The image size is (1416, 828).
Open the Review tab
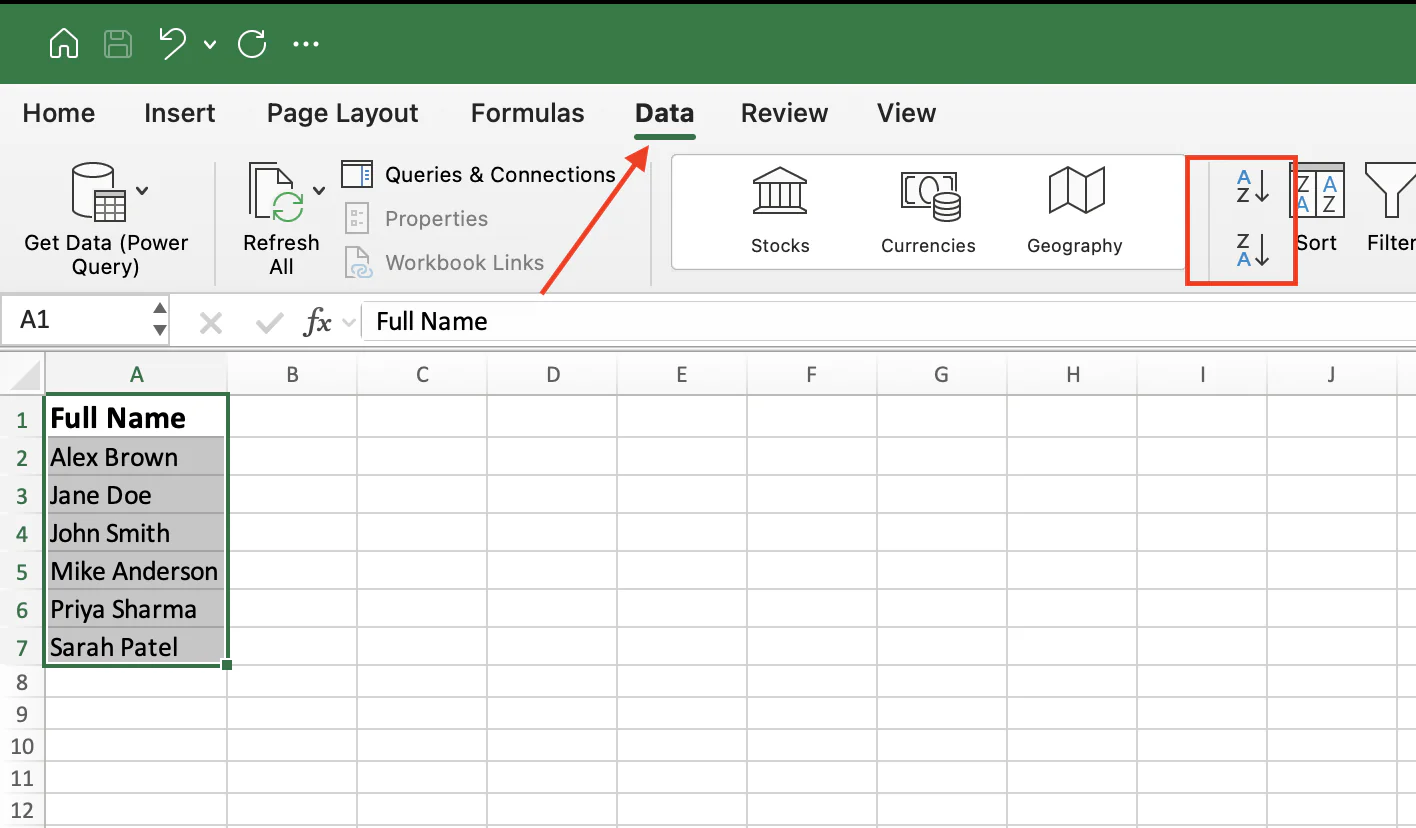785,113
